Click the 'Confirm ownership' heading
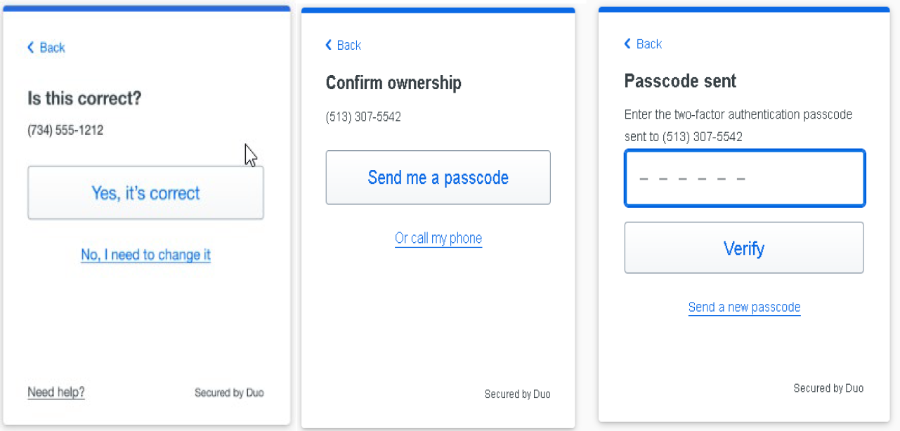This screenshot has width=900, height=431. click(393, 83)
